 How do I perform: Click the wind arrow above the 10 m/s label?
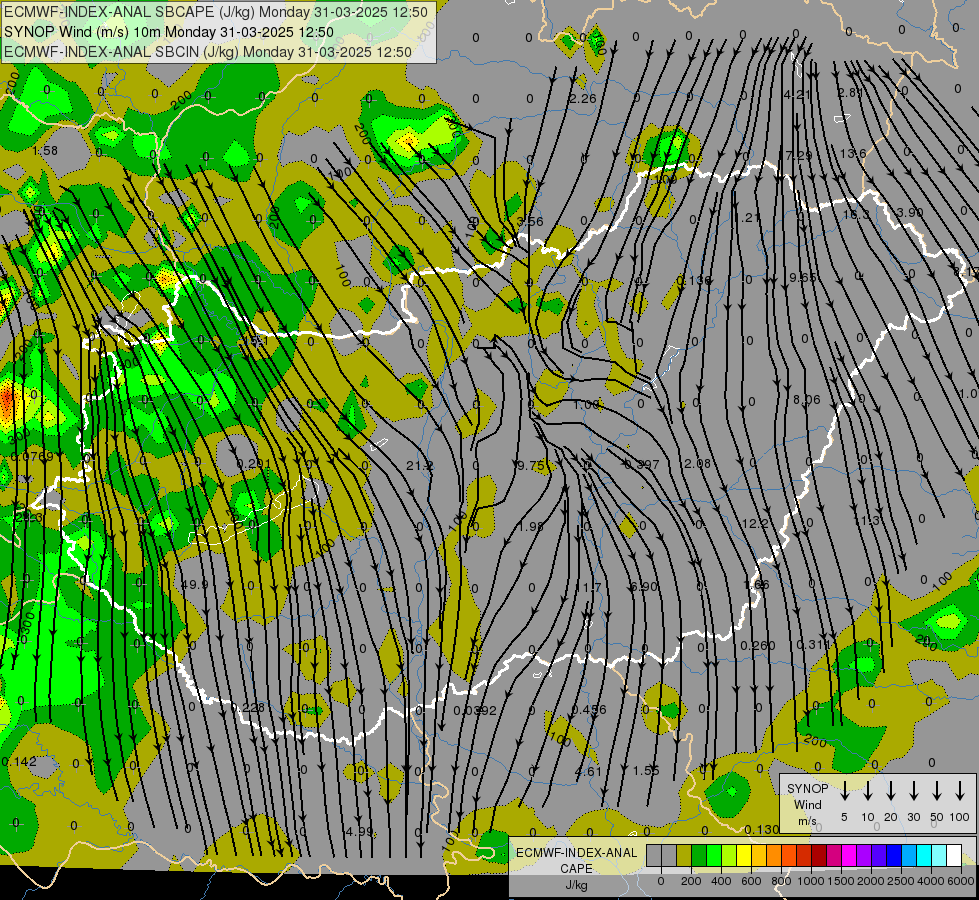pyautogui.click(x=867, y=790)
